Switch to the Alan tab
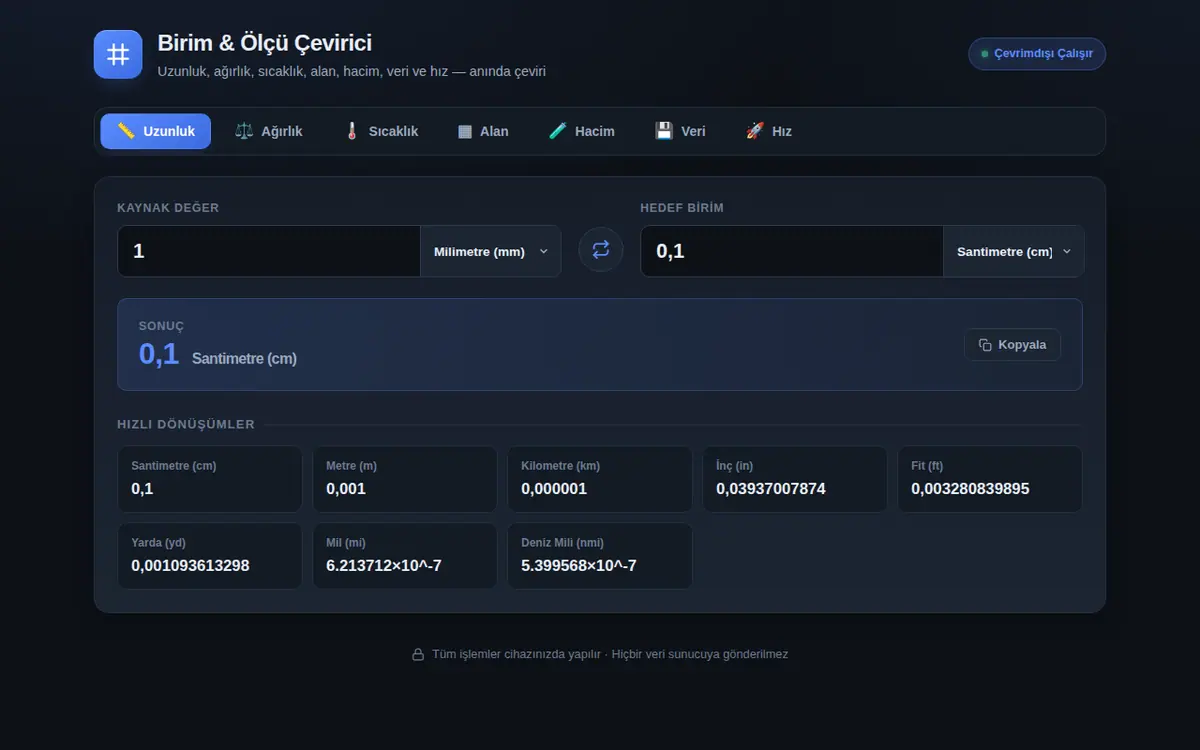 pyautogui.click(x=483, y=131)
